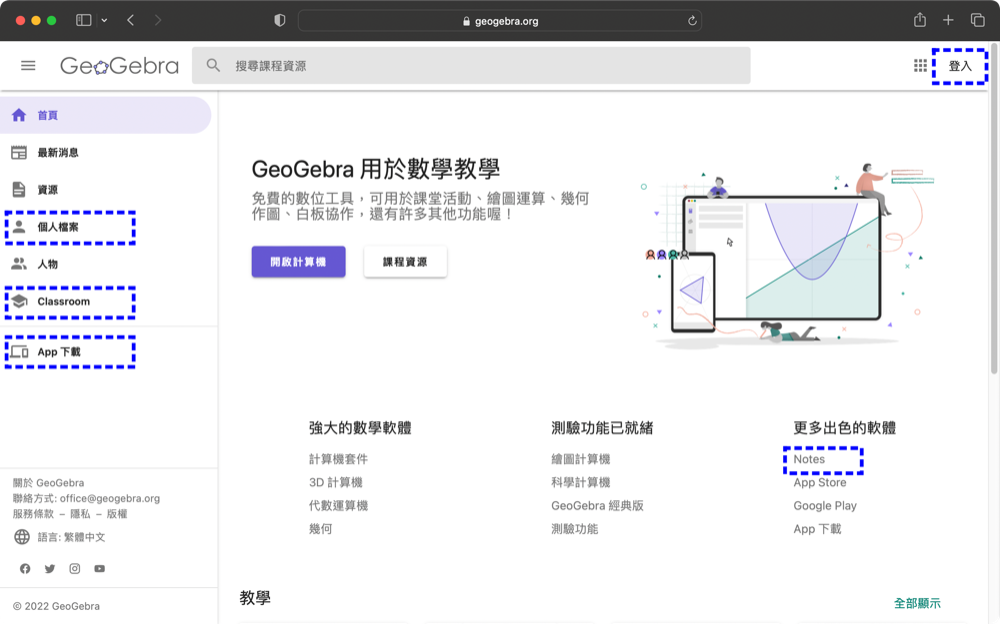
Task: Click the document icon beside 資源
Action: [19, 189]
